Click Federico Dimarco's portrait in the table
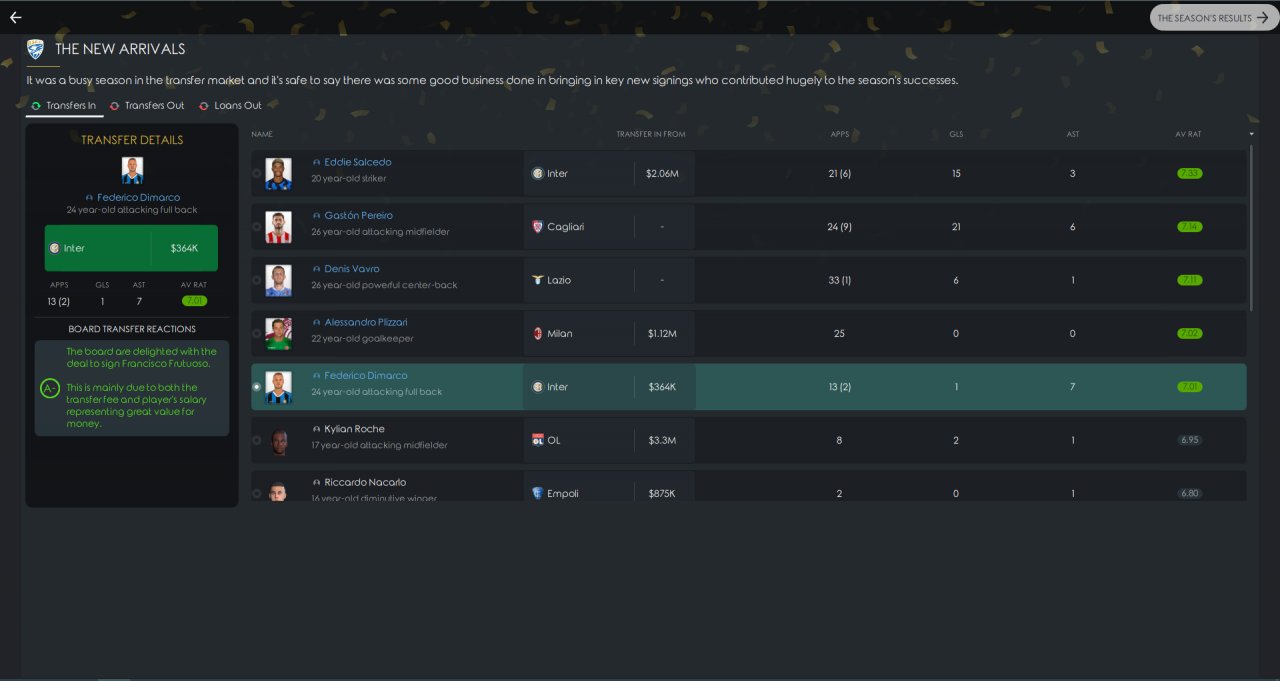The height and width of the screenshot is (681, 1280). coord(278,387)
